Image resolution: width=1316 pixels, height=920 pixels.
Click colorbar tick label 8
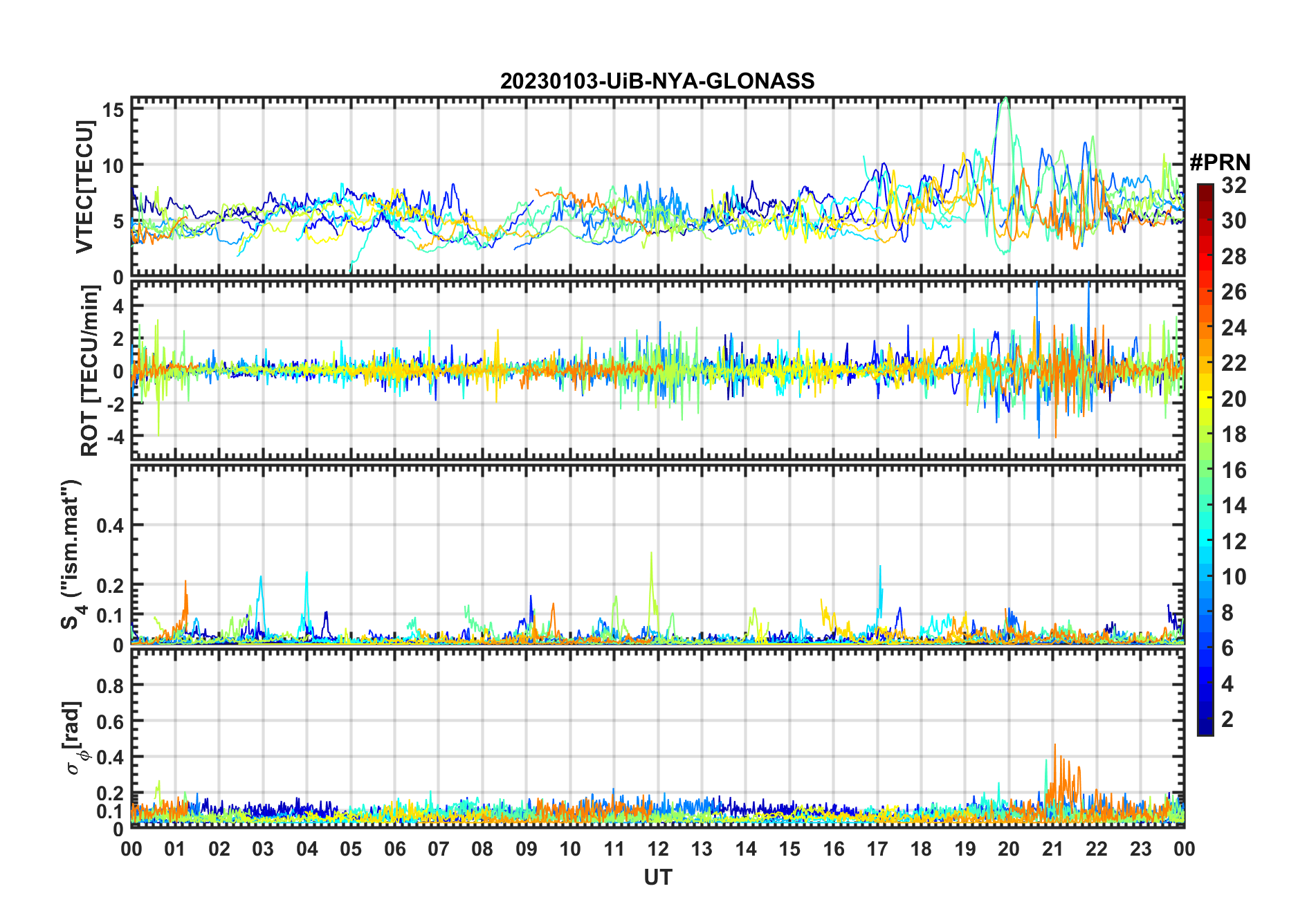point(1227,613)
